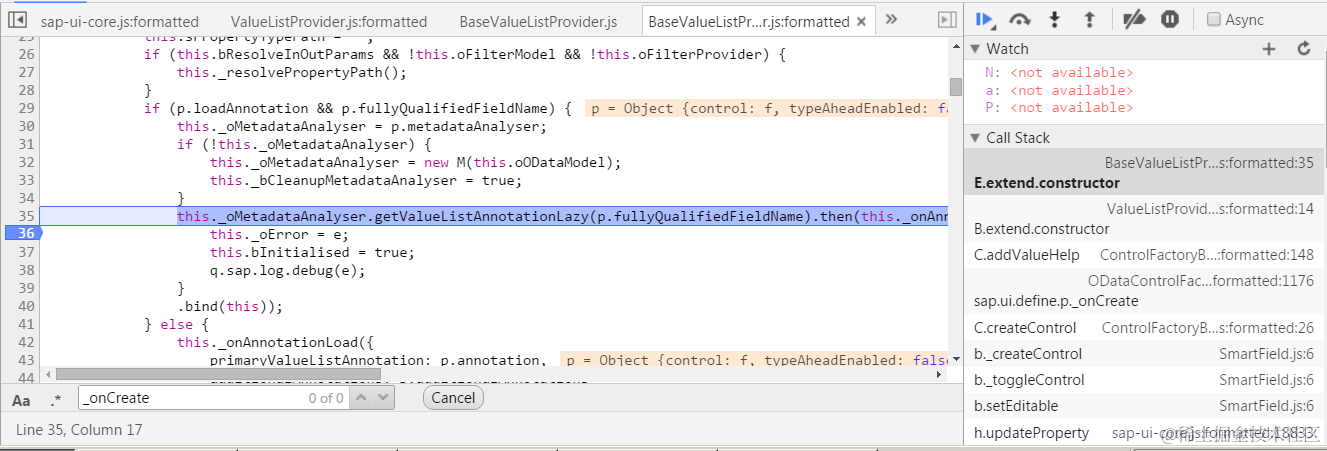The height and width of the screenshot is (451, 1327).
Task: Step into next function call
Action: point(1055,19)
